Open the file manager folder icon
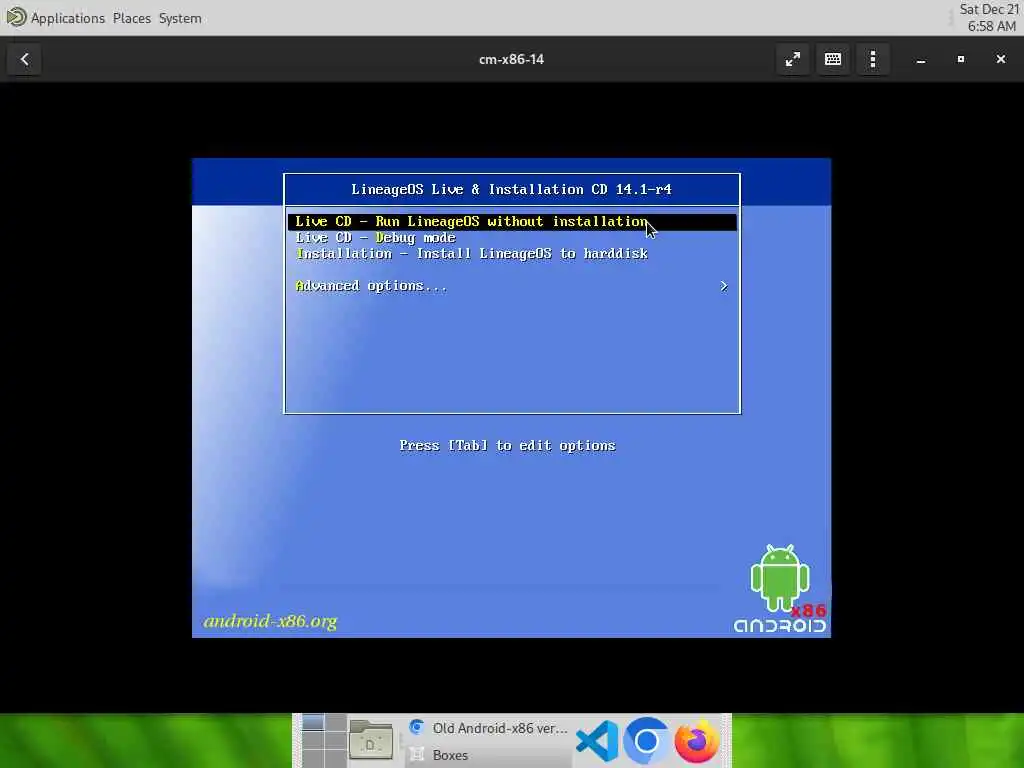 click(x=370, y=741)
